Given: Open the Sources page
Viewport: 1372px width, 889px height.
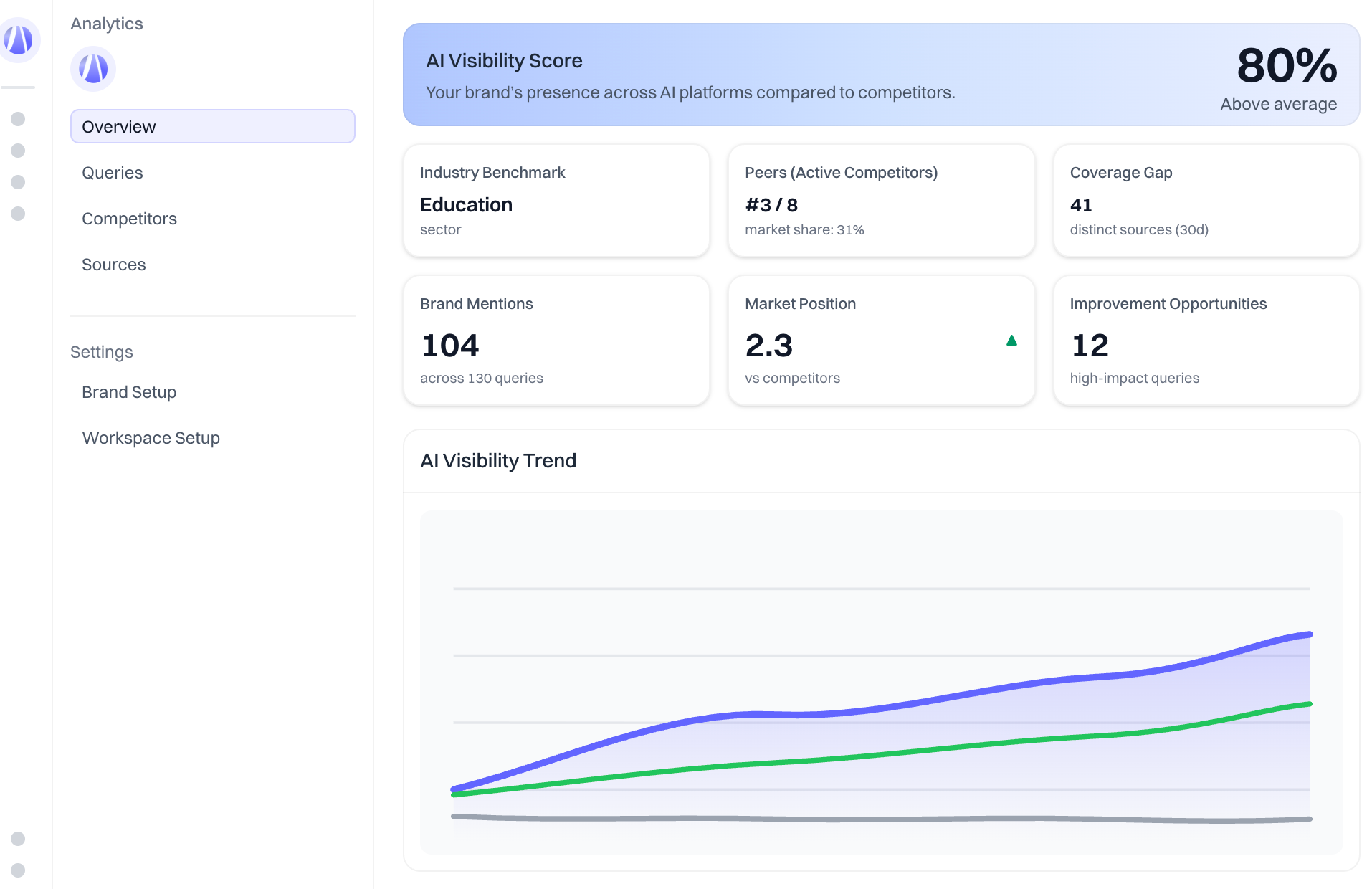Looking at the screenshot, I should click(114, 265).
